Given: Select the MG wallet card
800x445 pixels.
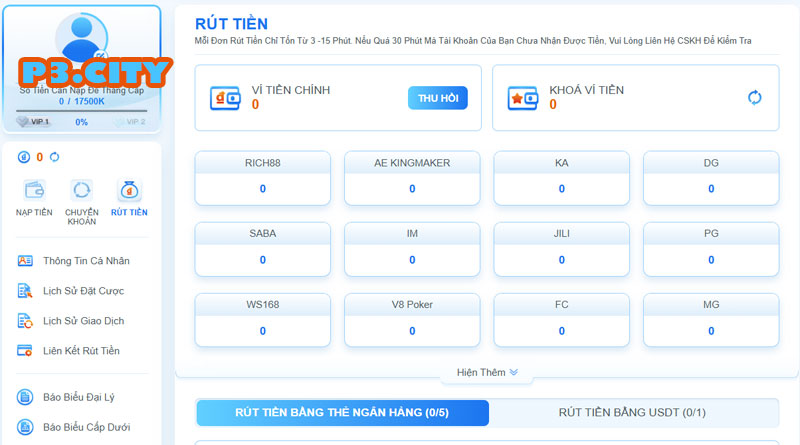Looking at the screenshot, I should pos(711,320).
